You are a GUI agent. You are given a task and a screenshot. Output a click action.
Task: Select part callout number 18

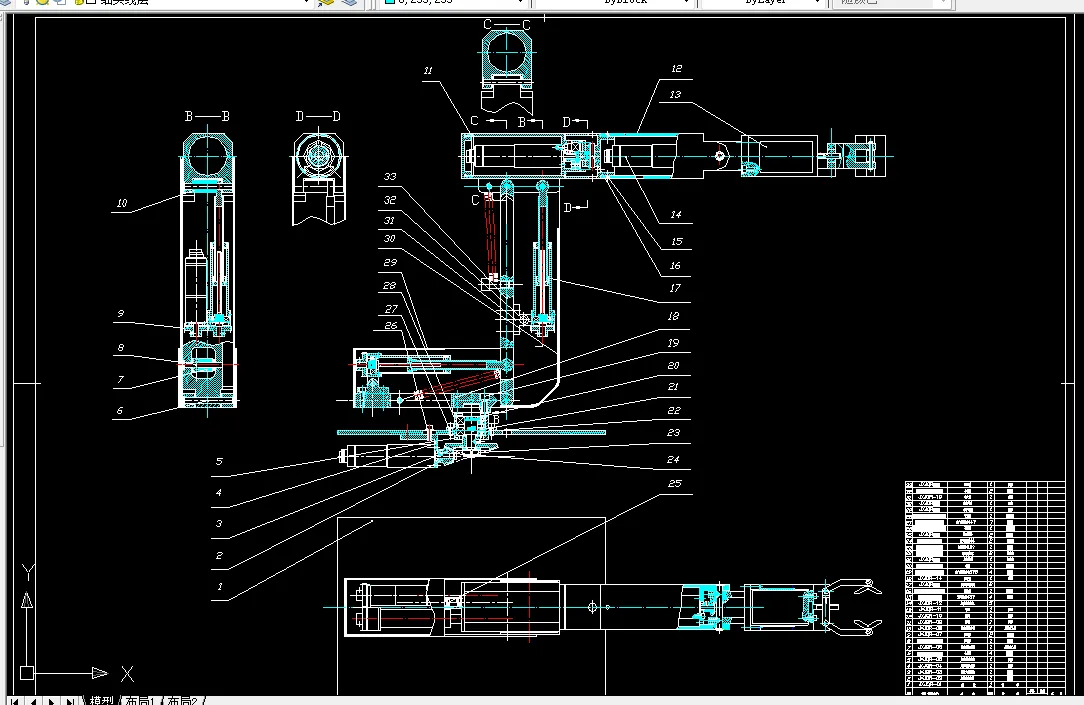[x=673, y=317]
